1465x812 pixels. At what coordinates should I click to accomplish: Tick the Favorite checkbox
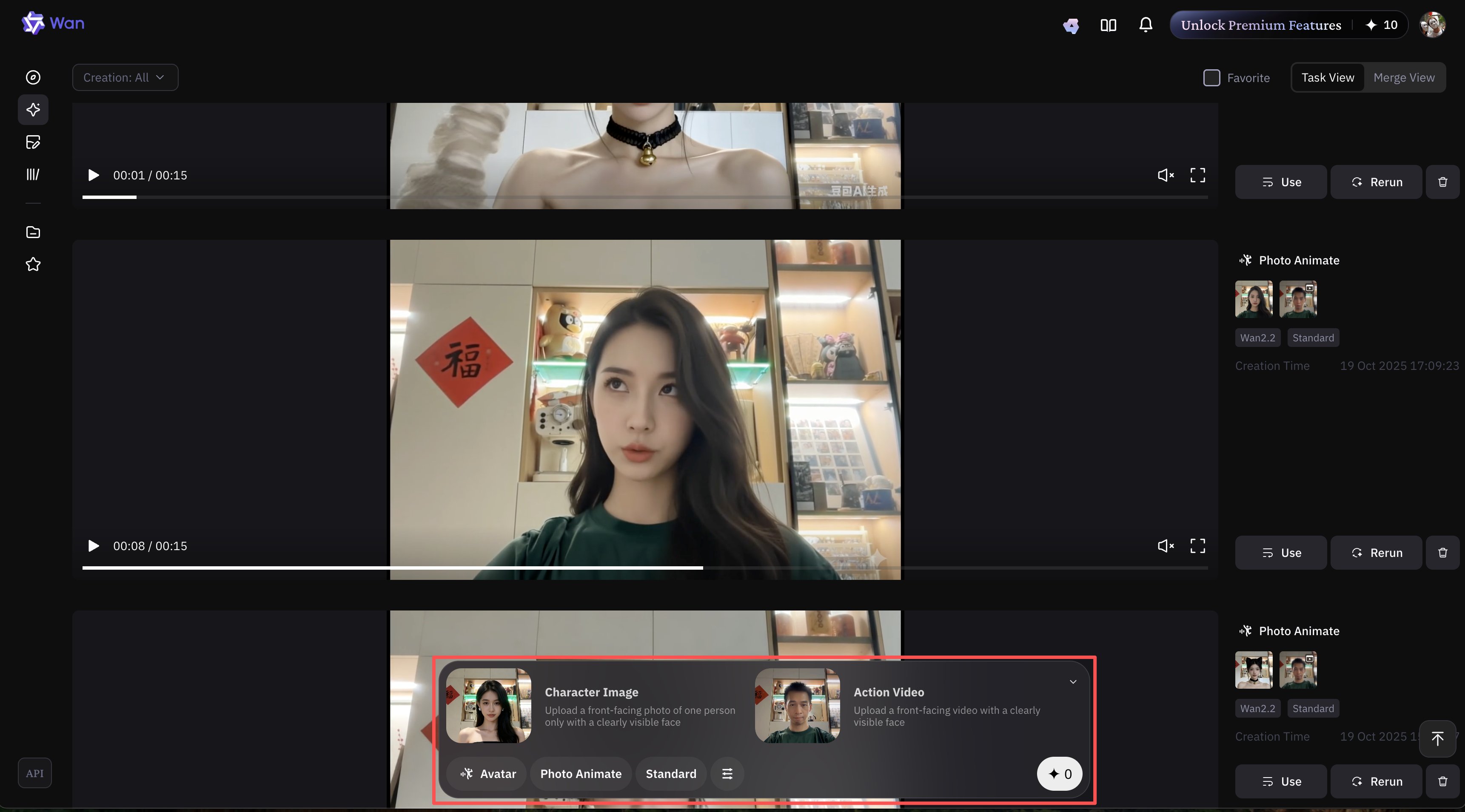click(x=1211, y=78)
